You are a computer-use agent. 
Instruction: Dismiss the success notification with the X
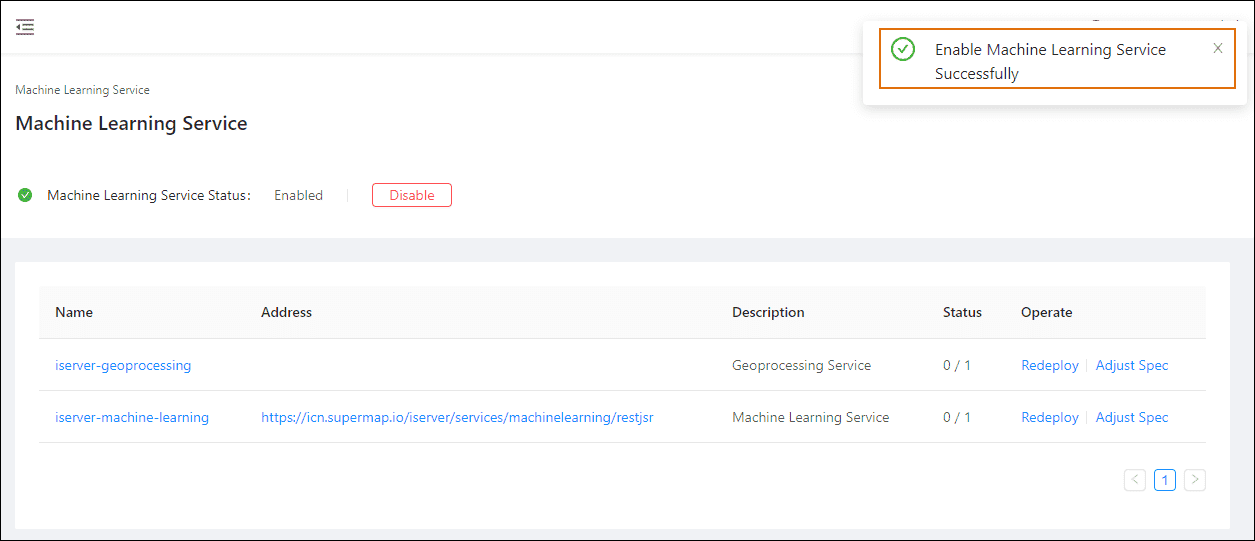[1217, 48]
